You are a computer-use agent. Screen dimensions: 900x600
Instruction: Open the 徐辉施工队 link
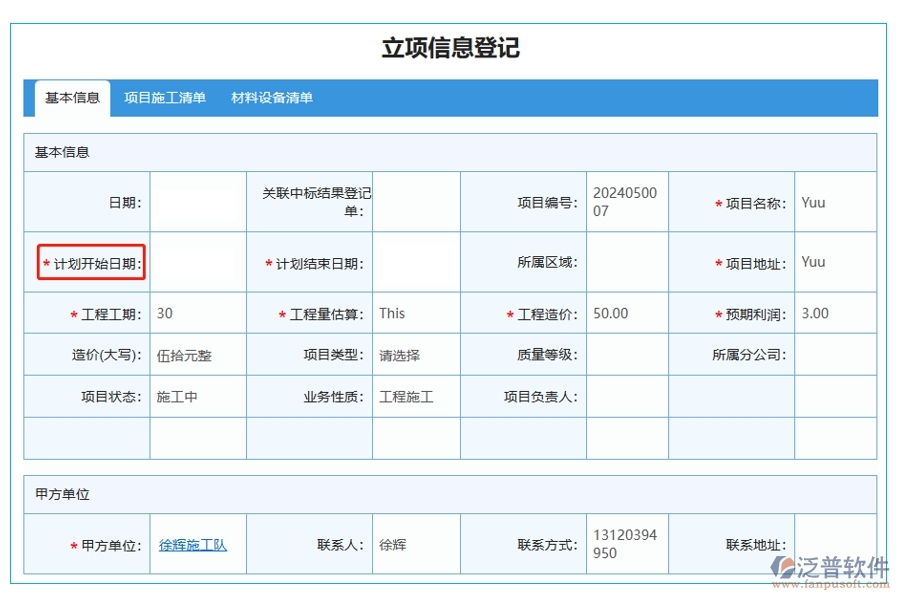[196, 544]
